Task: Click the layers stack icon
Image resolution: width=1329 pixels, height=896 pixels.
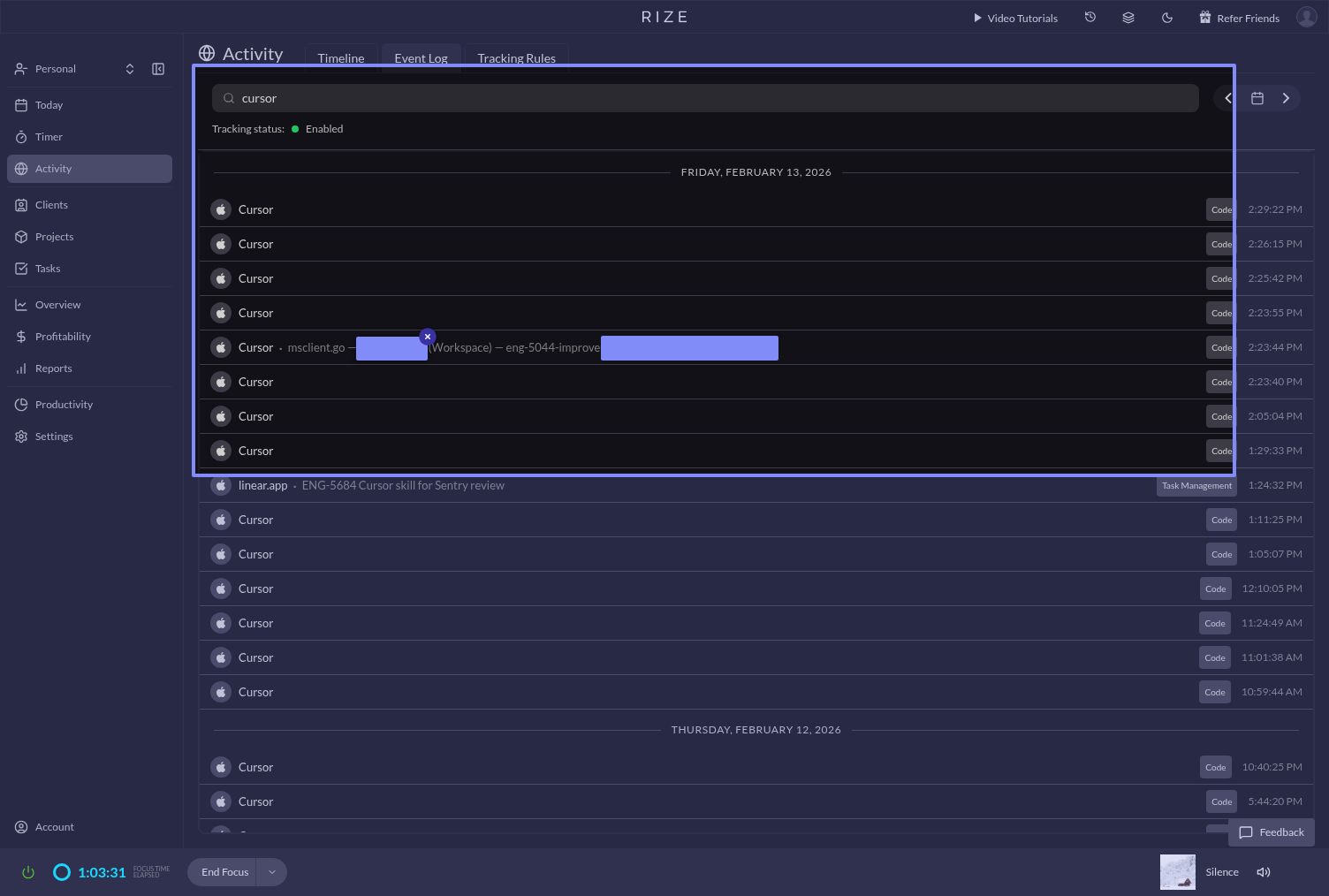Action: 1128,18
